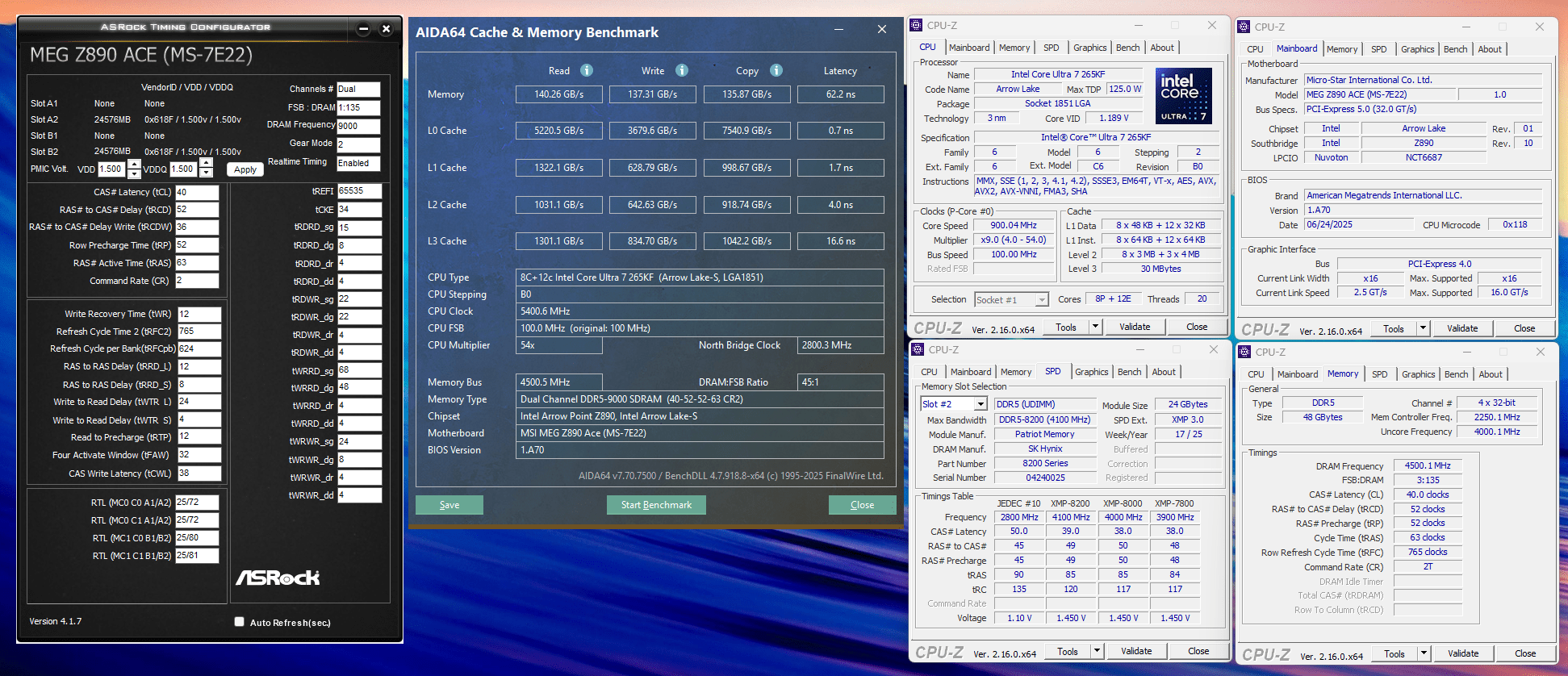
Task: Click the Close button in the CPU-Z SPD window
Action: coord(1198,651)
